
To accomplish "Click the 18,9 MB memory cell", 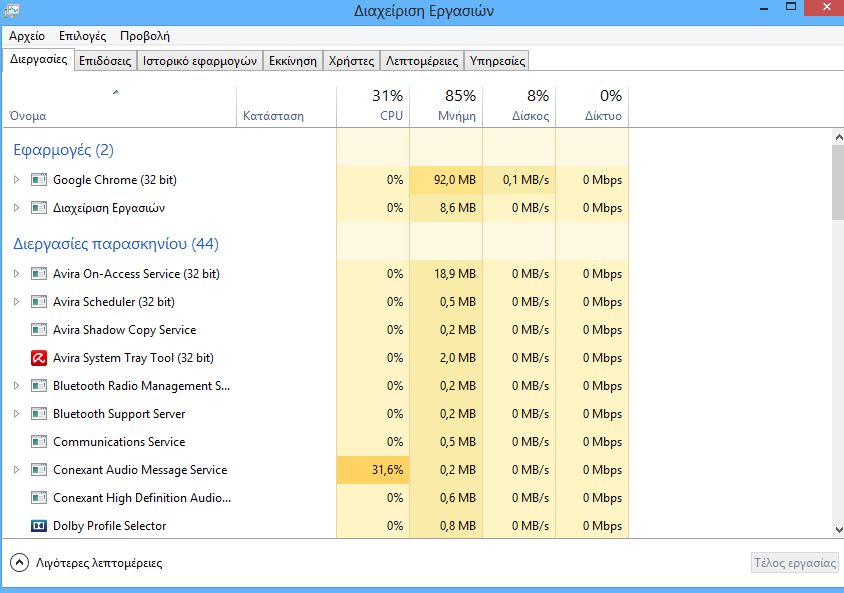I will (x=446, y=274).
